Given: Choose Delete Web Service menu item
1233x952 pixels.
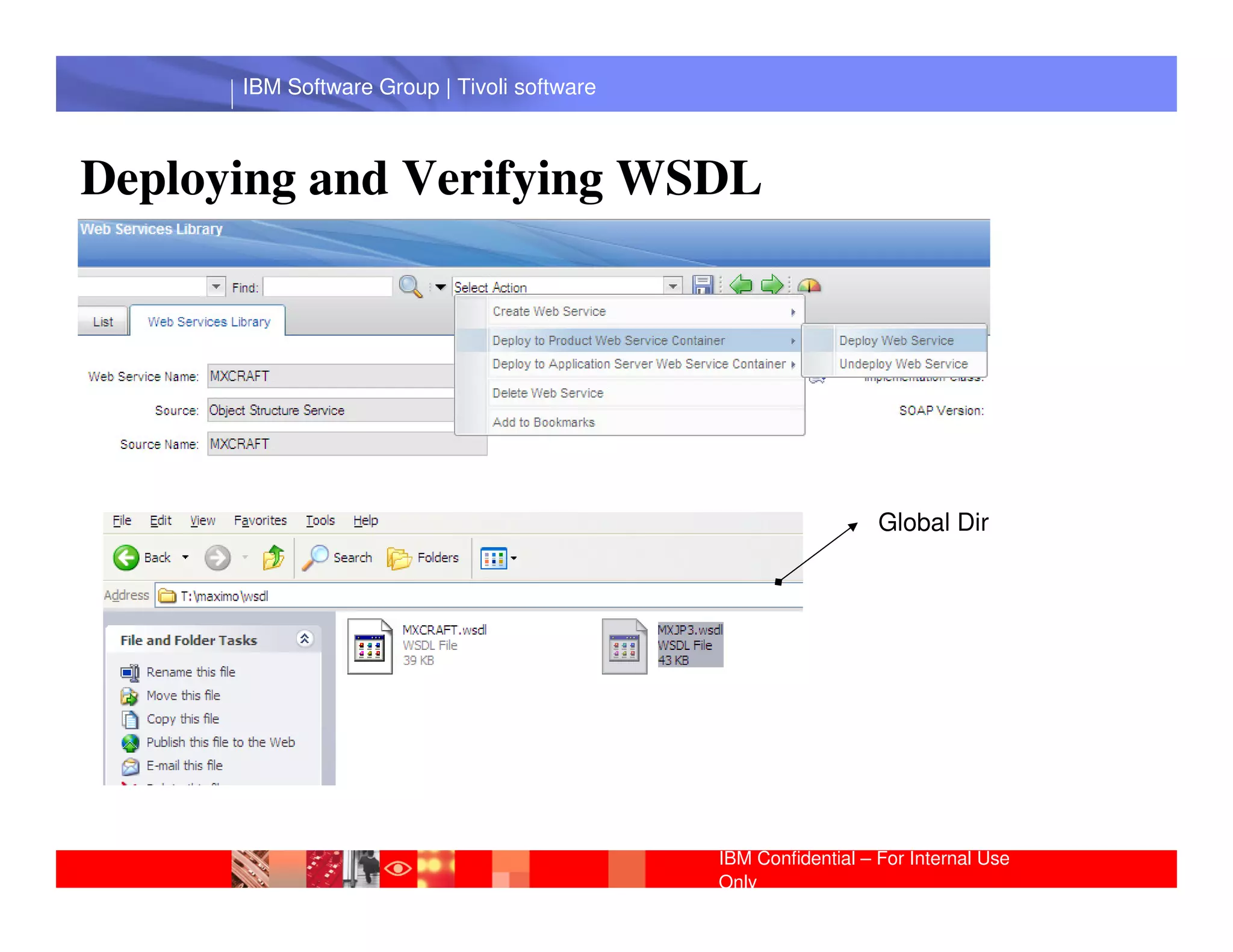Looking at the screenshot, I should (630, 393).
